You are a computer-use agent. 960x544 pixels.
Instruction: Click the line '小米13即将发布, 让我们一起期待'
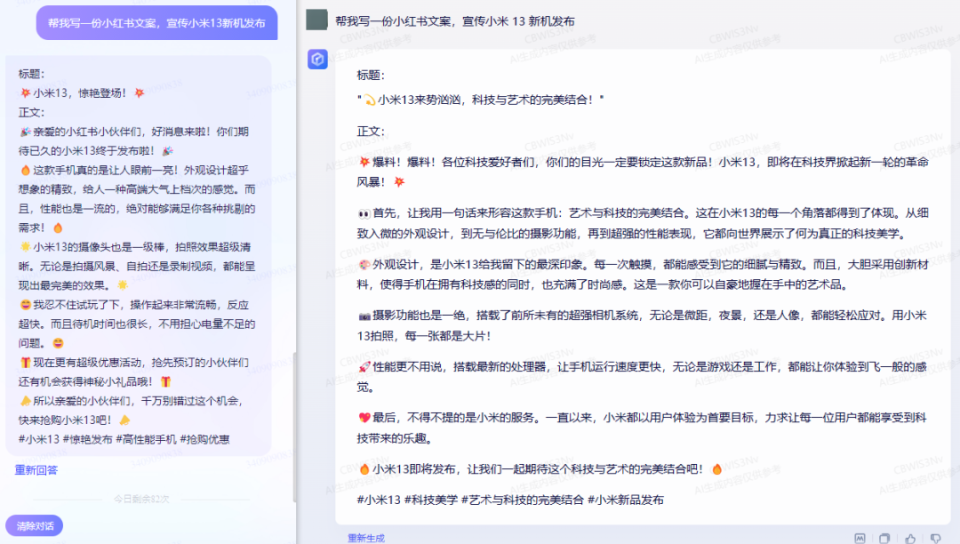point(540,469)
